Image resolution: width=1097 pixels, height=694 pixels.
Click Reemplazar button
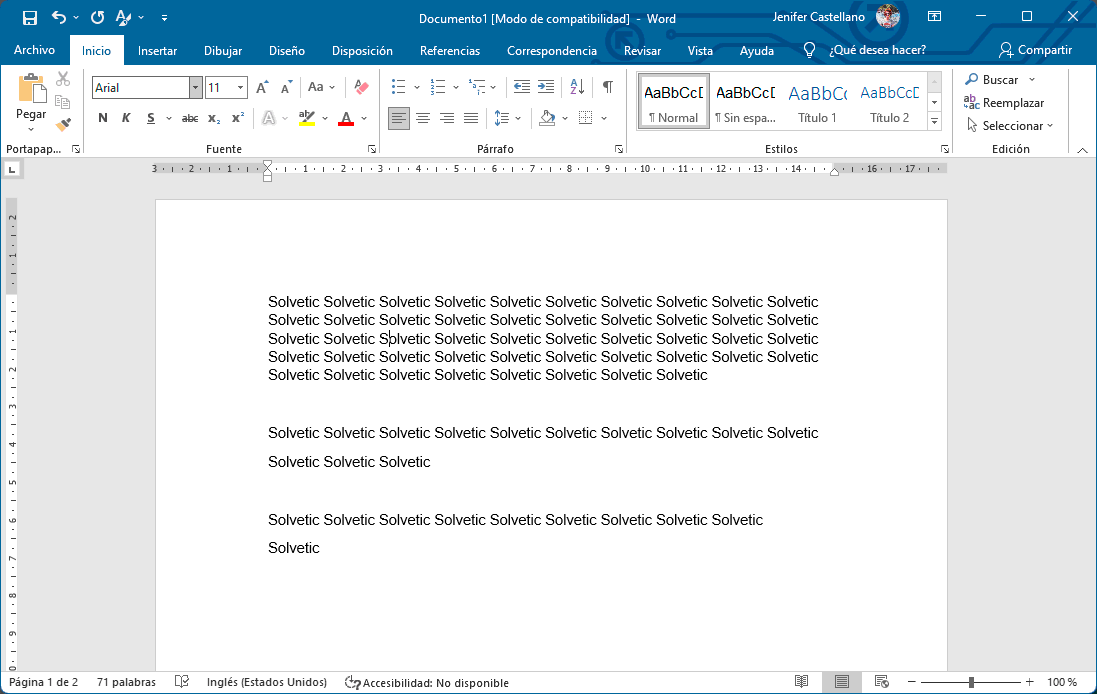(x=1004, y=103)
